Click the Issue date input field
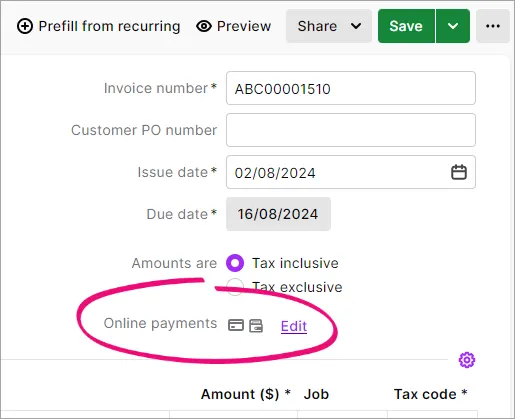 351,172
